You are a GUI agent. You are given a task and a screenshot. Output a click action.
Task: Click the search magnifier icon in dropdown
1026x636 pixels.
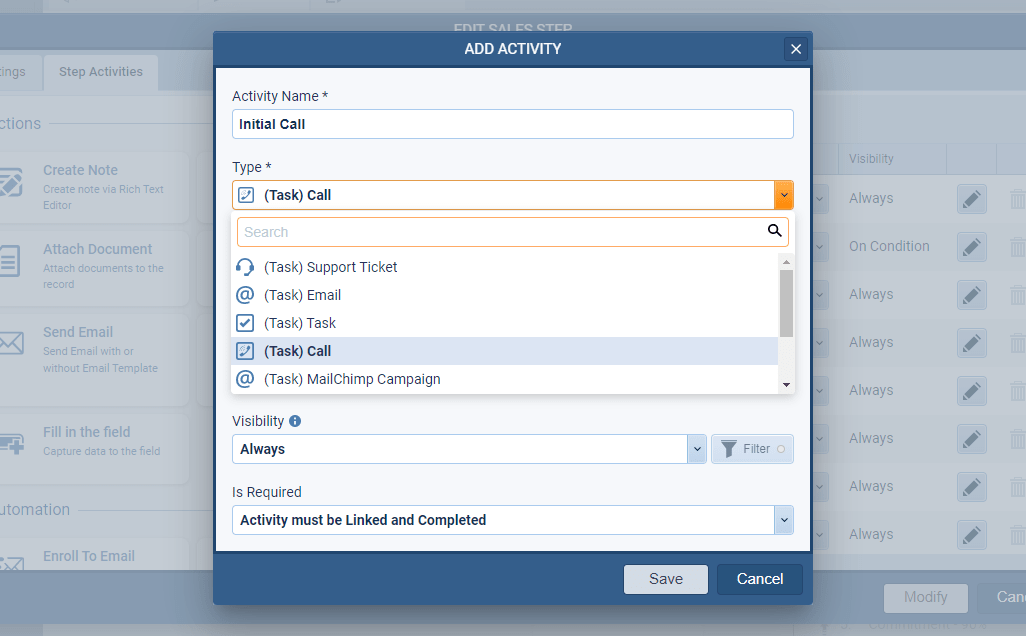click(774, 231)
